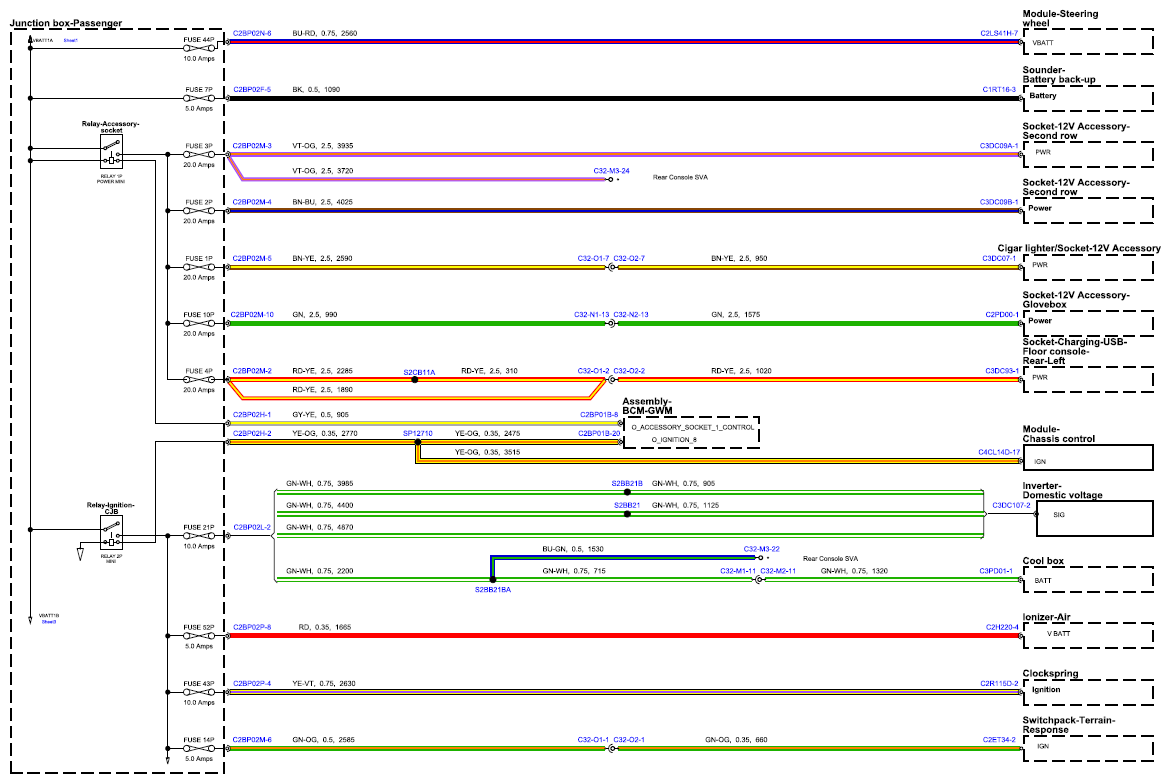1170x783 pixels.
Task: Open the sheet link beside VBATT11A
Action: click(70, 40)
